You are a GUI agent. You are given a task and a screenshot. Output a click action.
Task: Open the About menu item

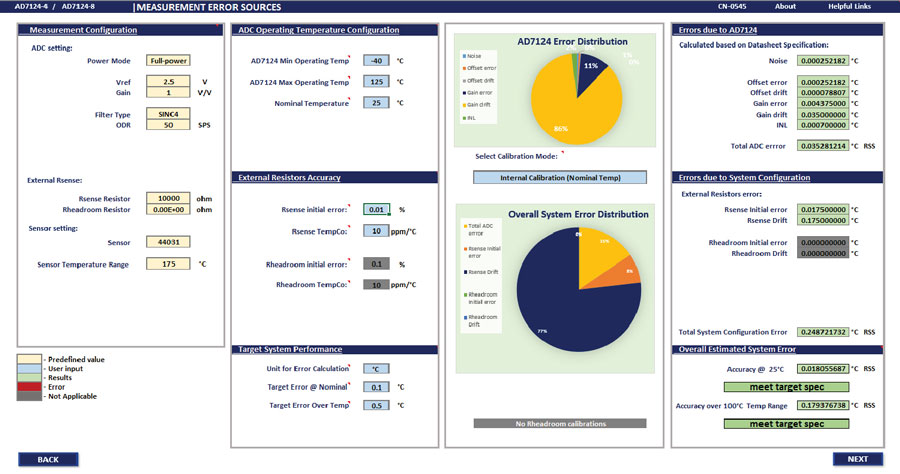[785, 6]
